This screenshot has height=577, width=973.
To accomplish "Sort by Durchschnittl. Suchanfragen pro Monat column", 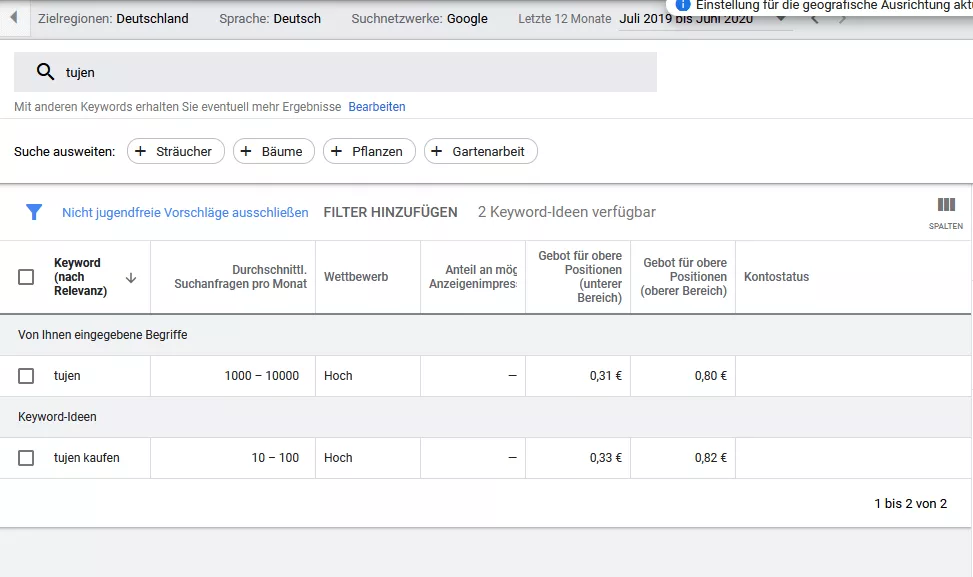I will click(240, 277).
